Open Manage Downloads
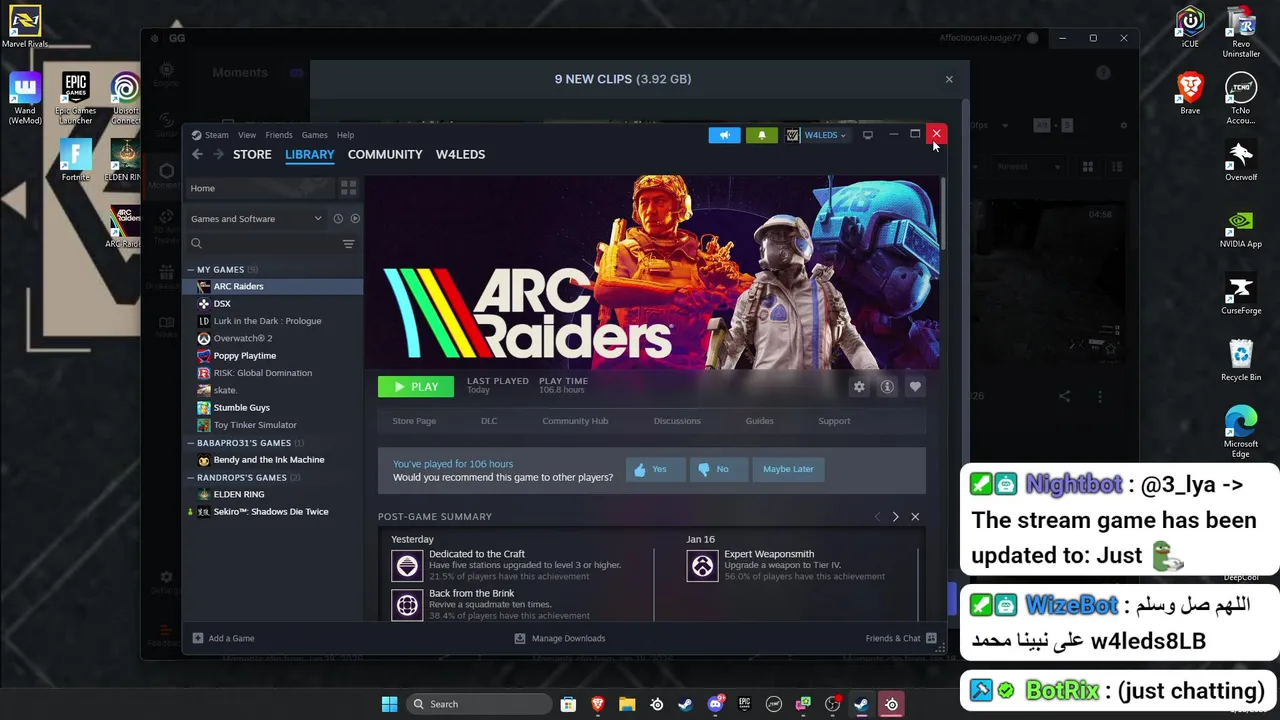1280x720 pixels. click(x=559, y=638)
